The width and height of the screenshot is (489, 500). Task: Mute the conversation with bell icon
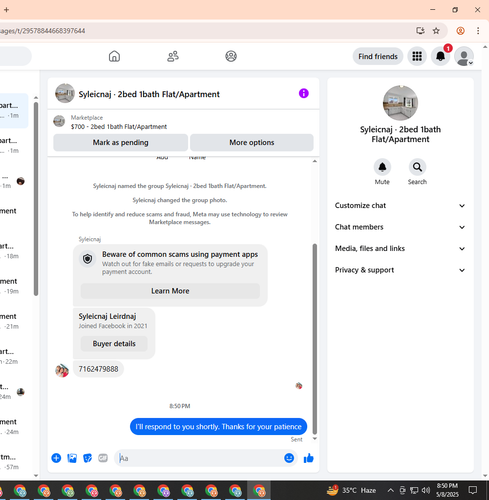pyautogui.click(x=382, y=167)
